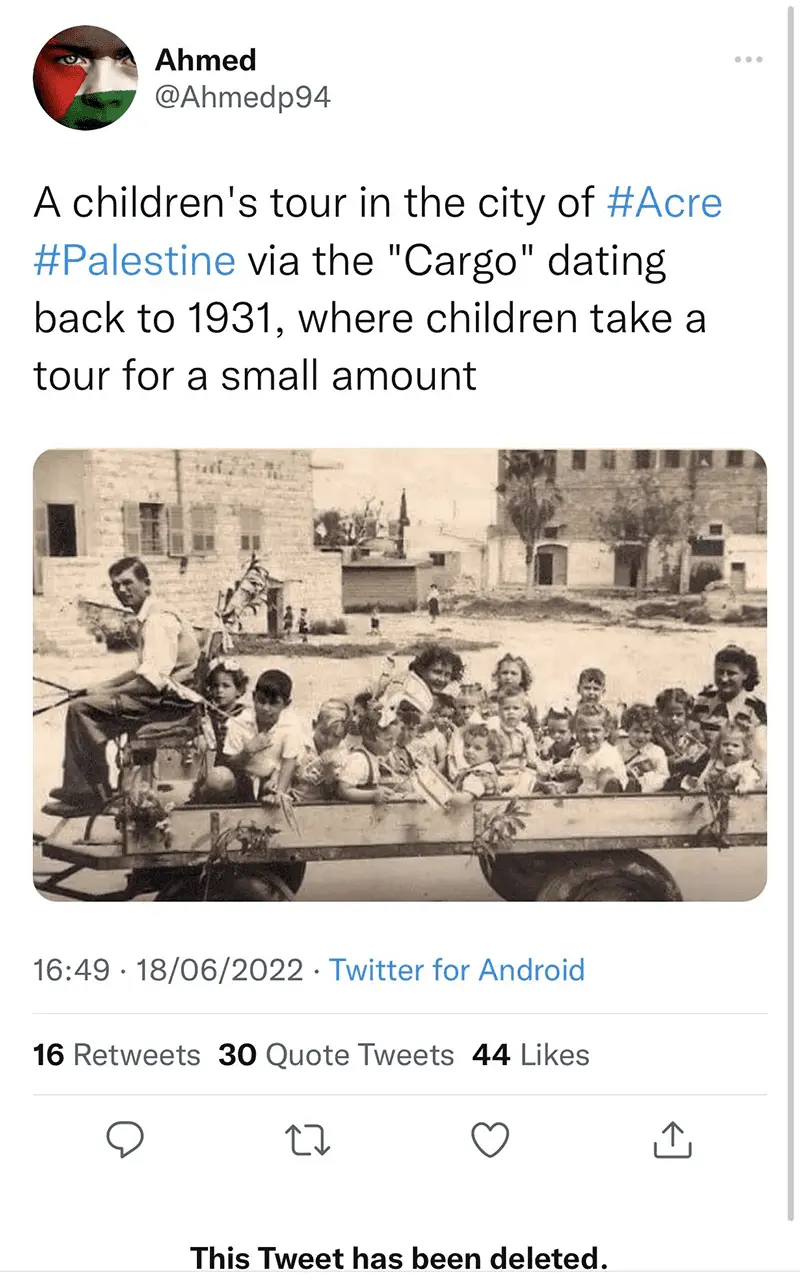800x1288 pixels.
Task: Enlarge the sepia photo of children on cart
Action: [400, 675]
